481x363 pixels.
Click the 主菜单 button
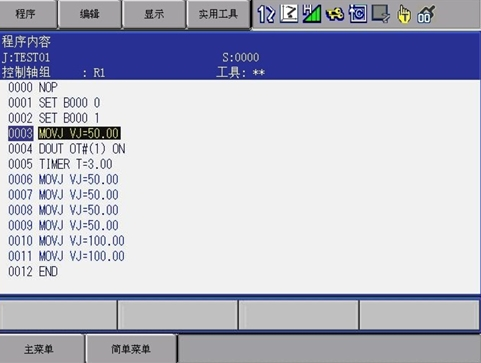[x=42, y=349]
